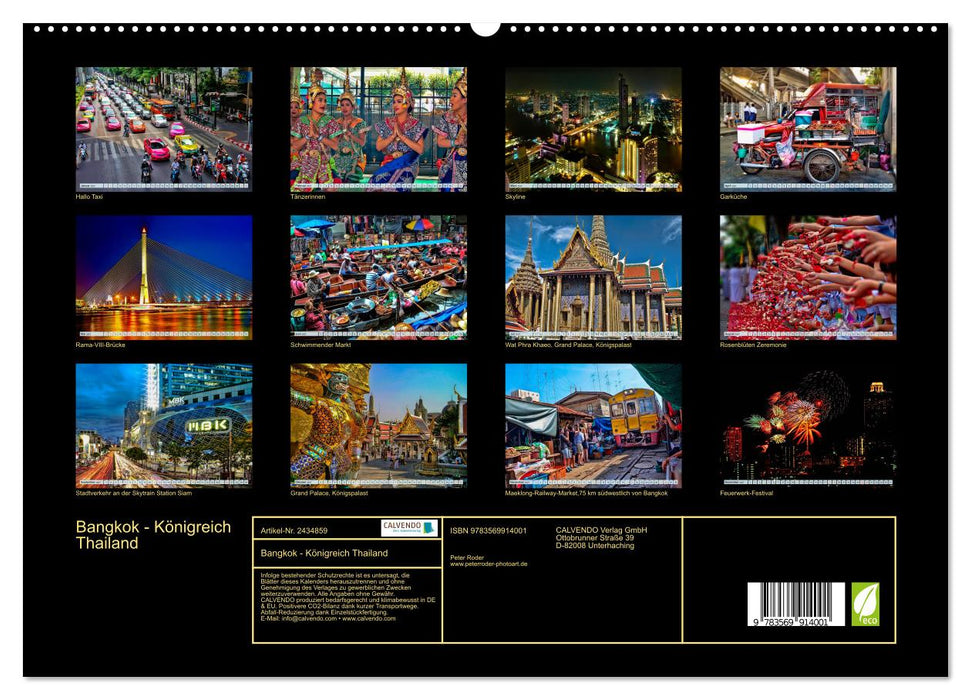
Task: Open the Garküche street kitchen photo
Action: click(x=808, y=129)
